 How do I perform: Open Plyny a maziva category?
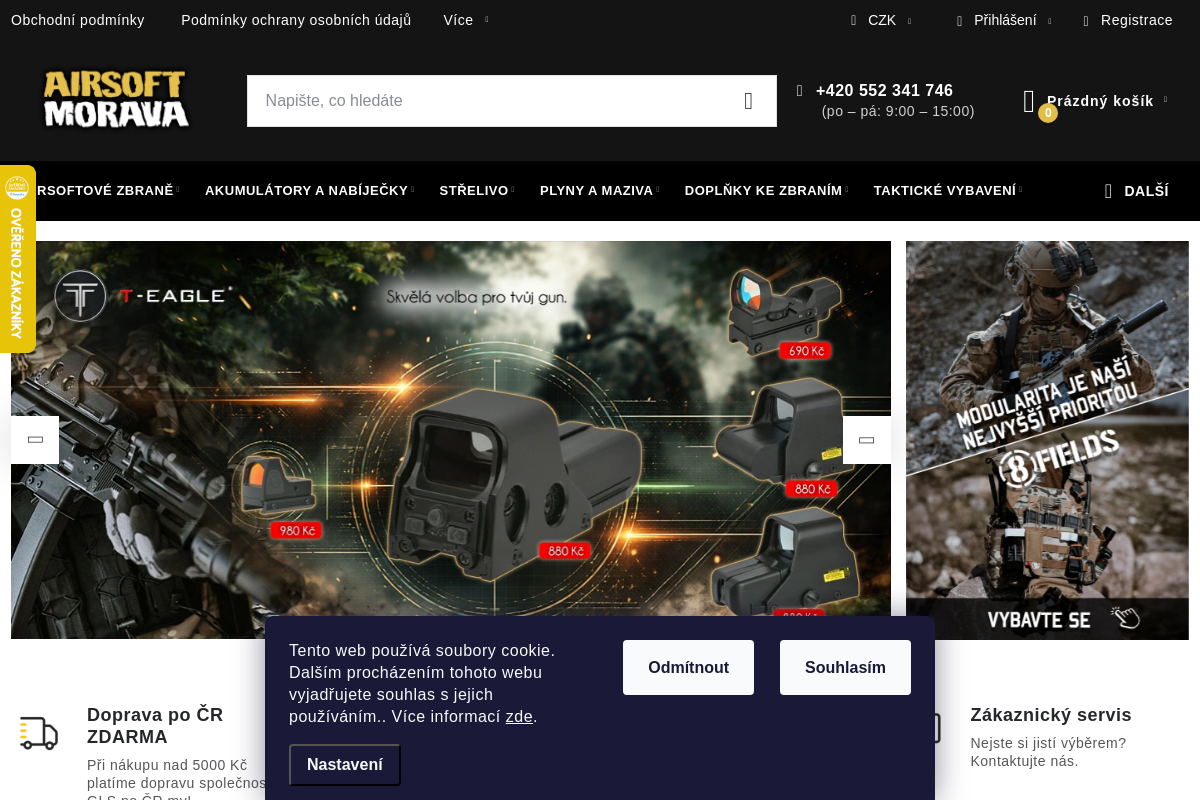pyautogui.click(x=596, y=190)
